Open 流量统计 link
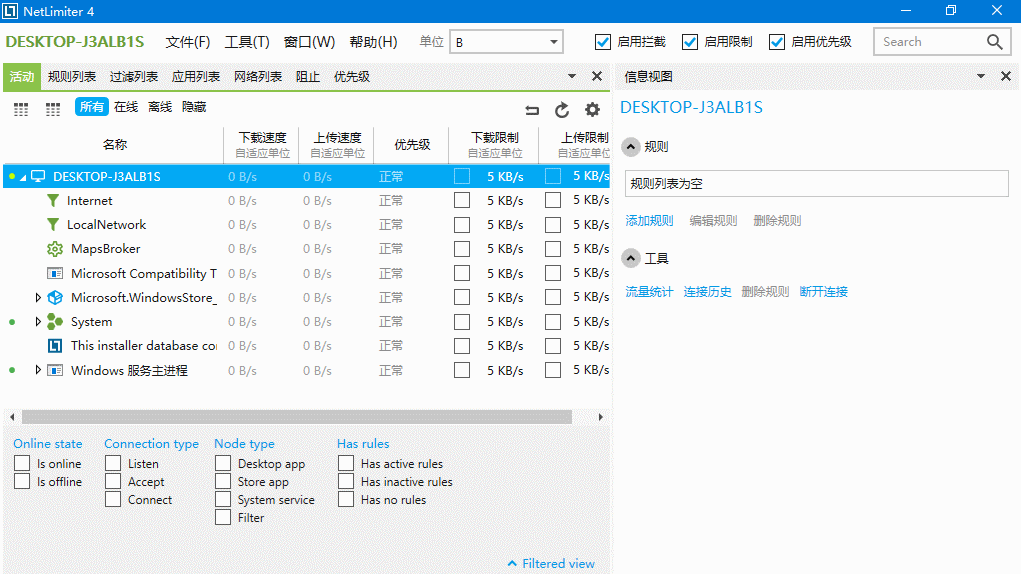The width and height of the screenshot is (1021, 574). pos(649,292)
